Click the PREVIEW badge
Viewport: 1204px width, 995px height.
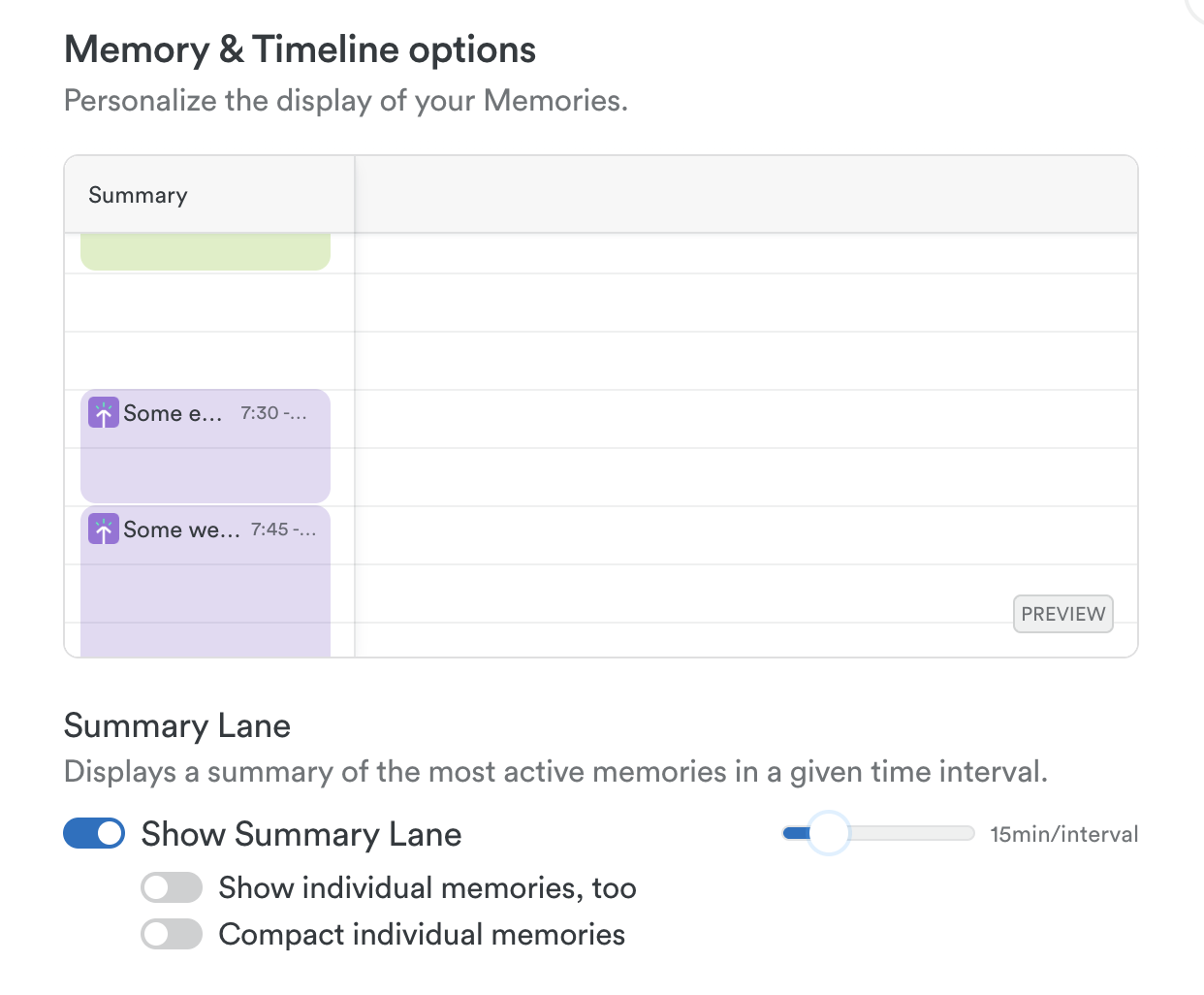1062,614
